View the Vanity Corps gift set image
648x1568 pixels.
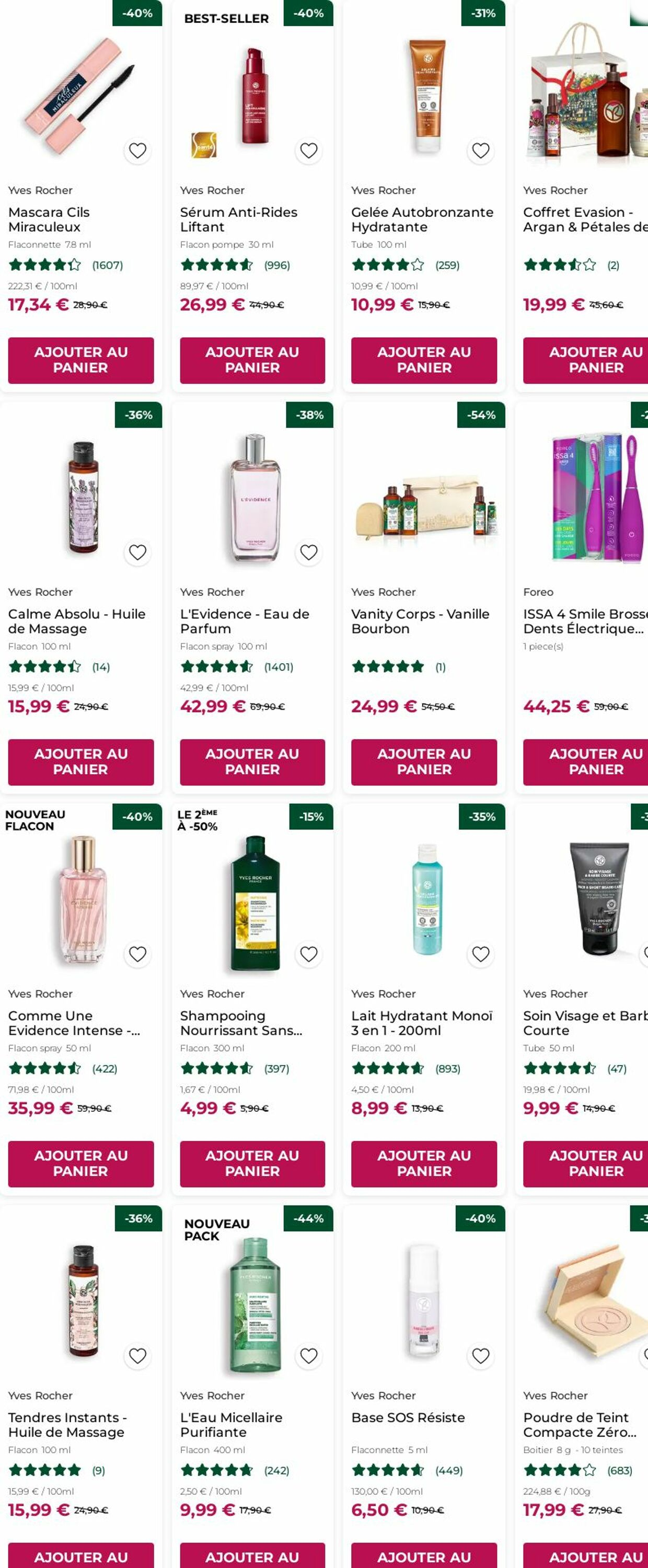(x=423, y=499)
